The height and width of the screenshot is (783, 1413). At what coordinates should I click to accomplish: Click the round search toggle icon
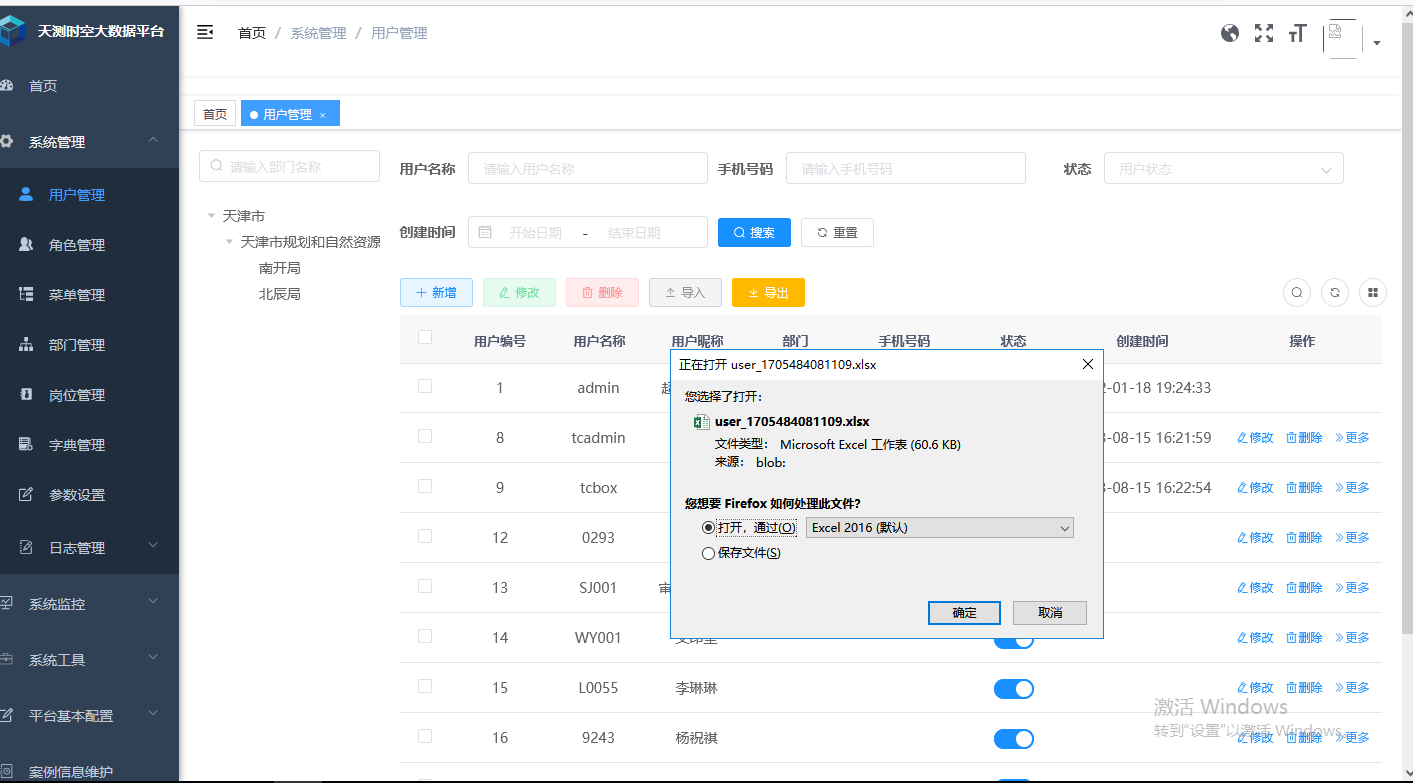coord(1297,292)
